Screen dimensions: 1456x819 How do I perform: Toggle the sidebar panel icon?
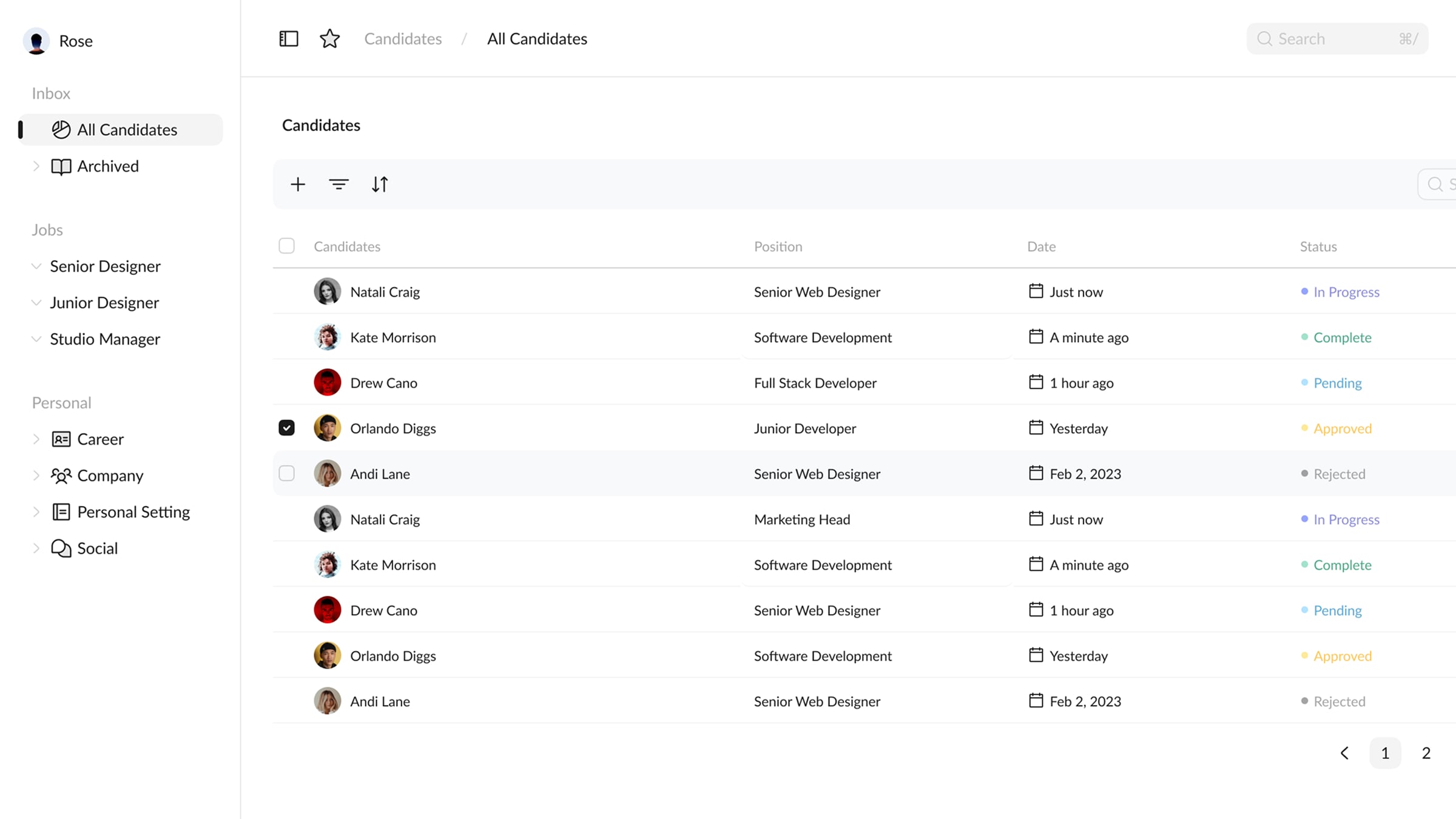point(289,39)
